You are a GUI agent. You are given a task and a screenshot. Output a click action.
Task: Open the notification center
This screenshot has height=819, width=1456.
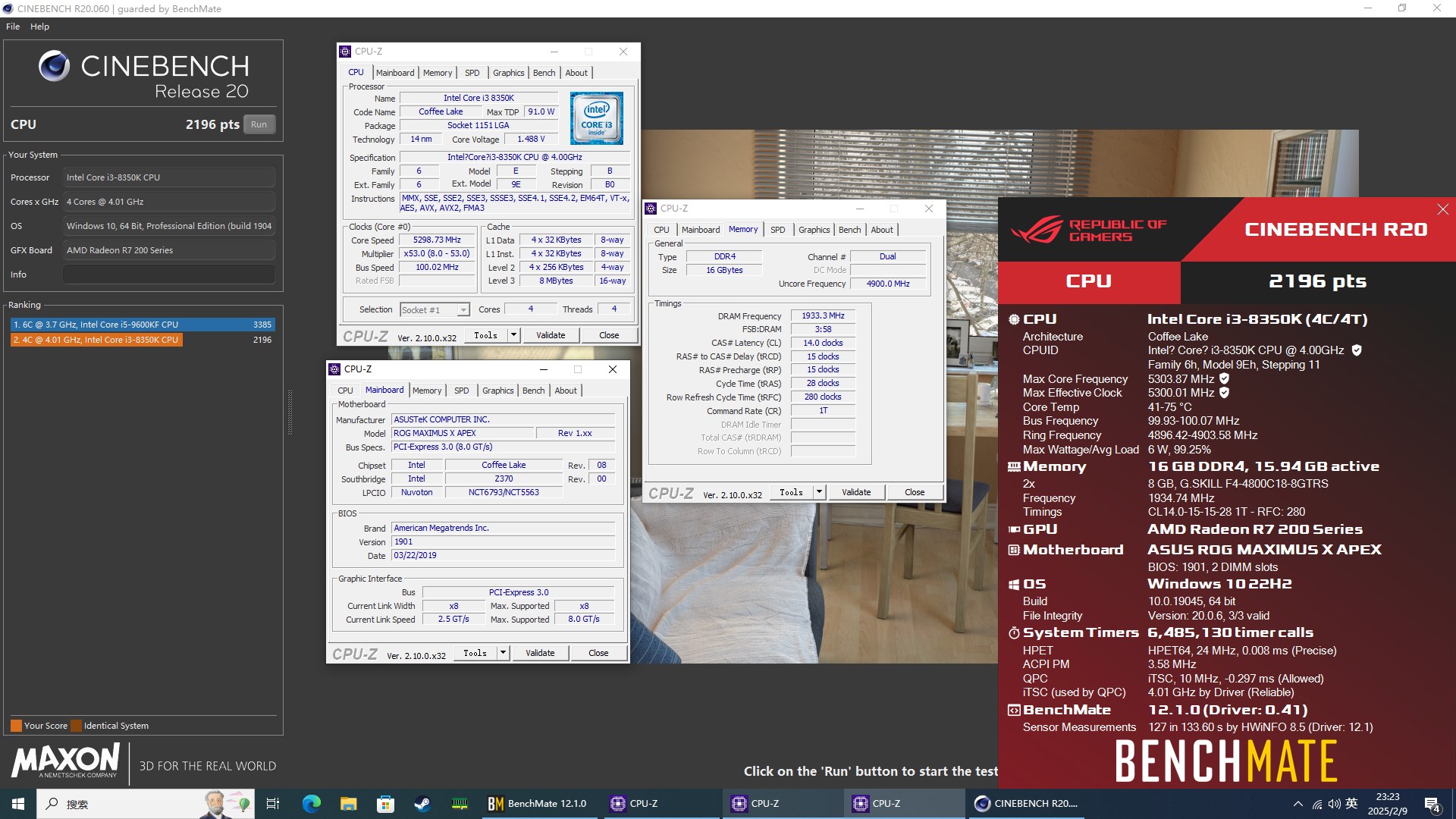tap(1432, 804)
